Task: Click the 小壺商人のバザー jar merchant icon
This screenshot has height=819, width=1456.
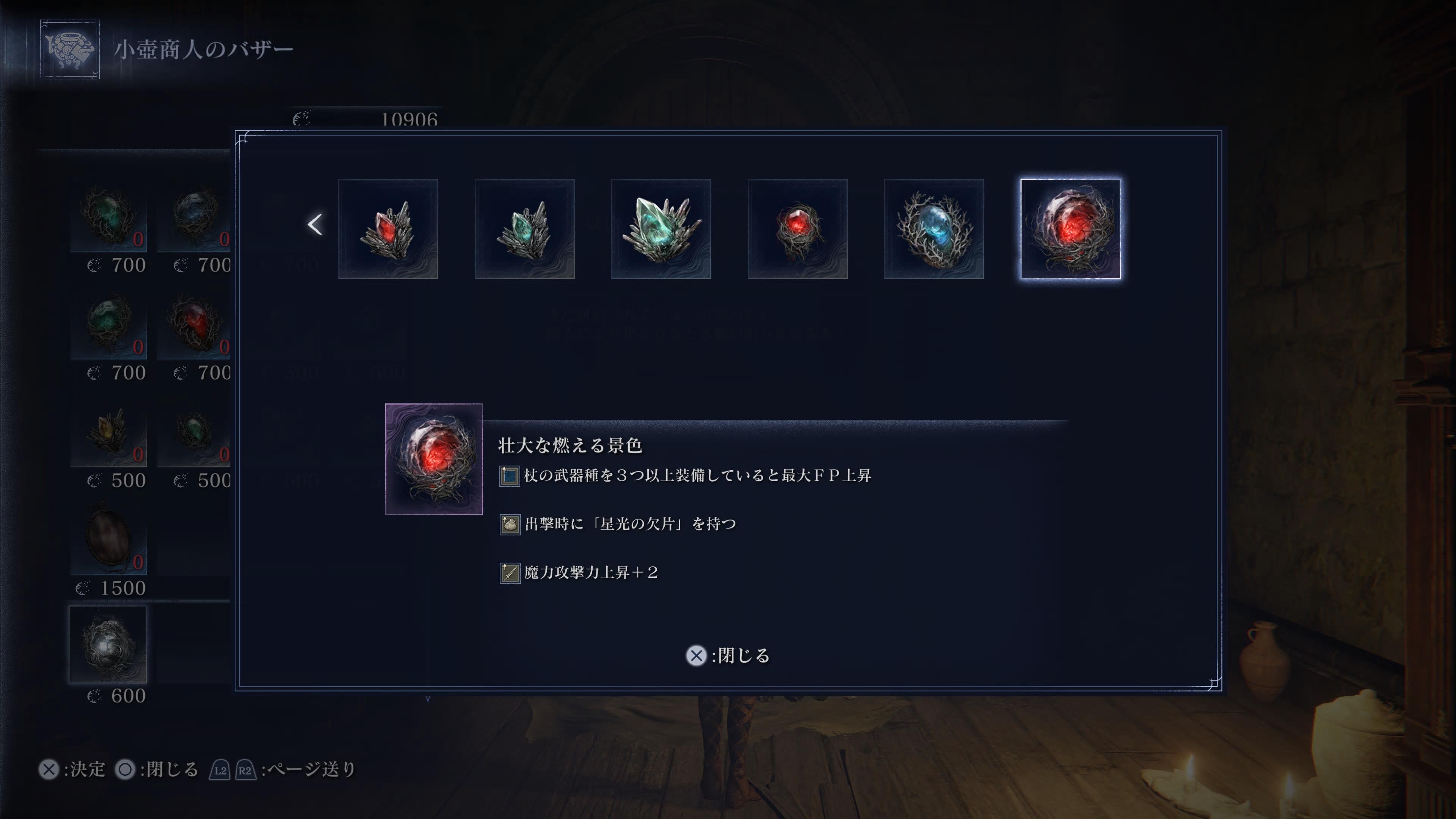Action: pyautogui.click(x=70, y=49)
